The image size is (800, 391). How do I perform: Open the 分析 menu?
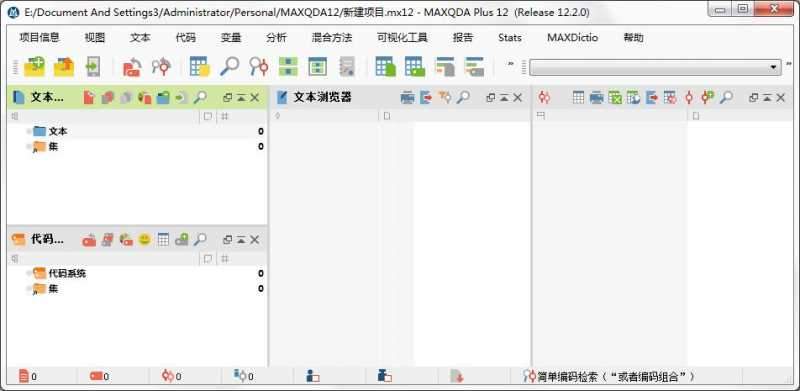coord(276,37)
